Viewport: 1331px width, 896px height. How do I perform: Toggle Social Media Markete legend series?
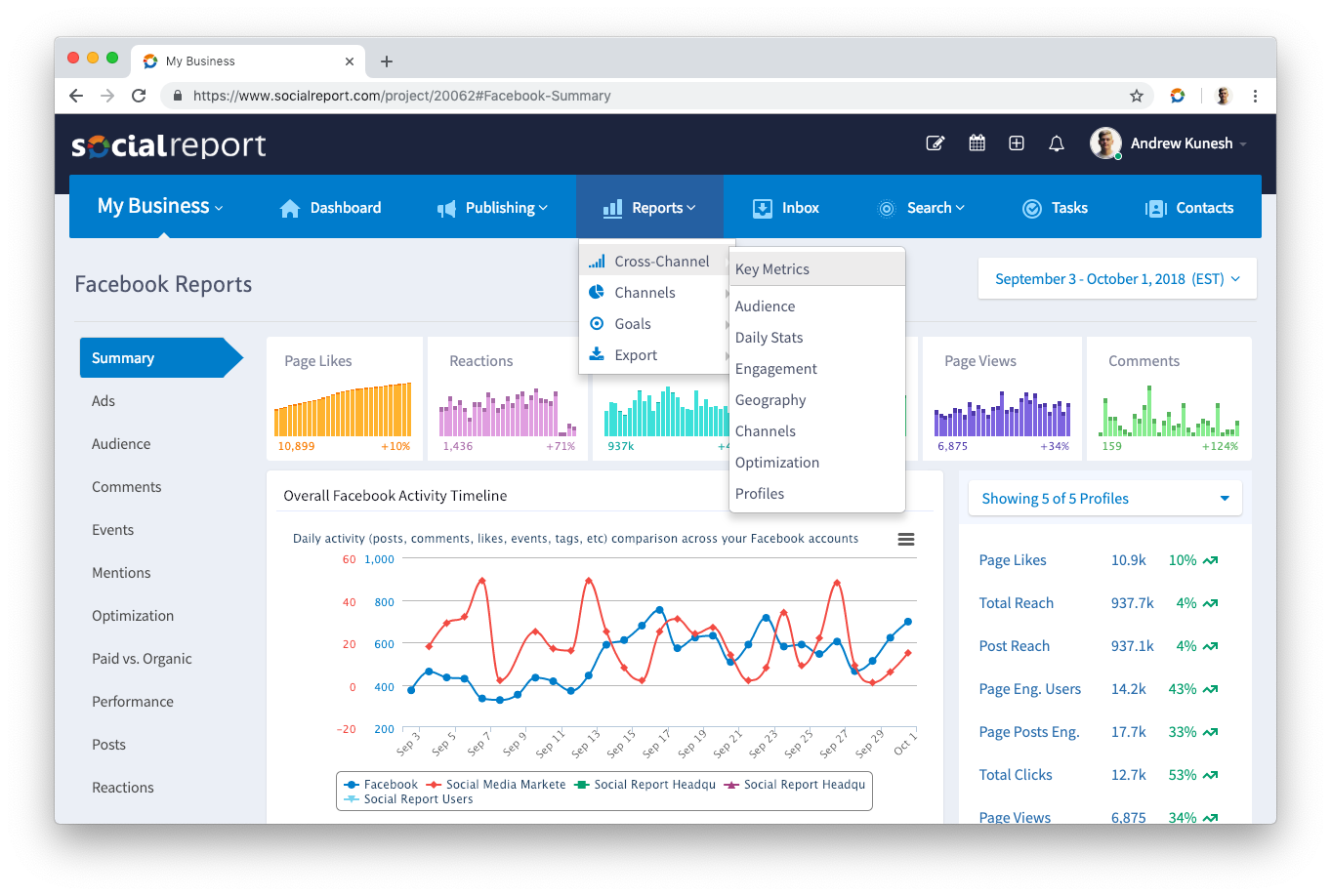click(x=496, y=785)
